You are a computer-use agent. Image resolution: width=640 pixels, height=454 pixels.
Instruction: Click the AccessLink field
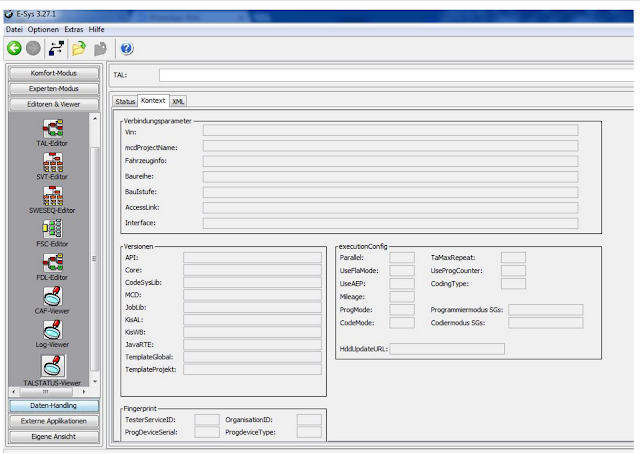tap(390, 208)
